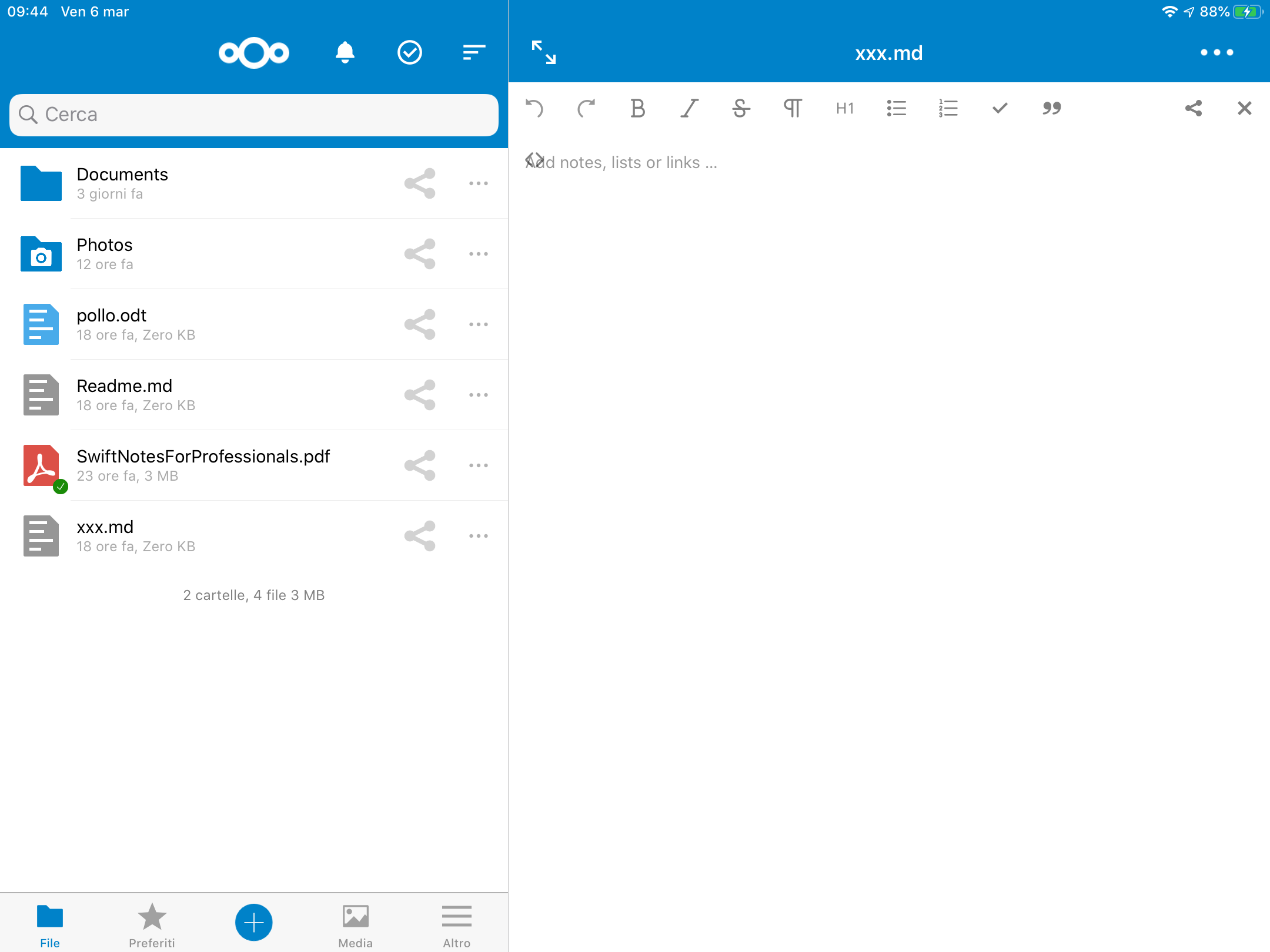Open more options for Readme.md
This screenshot has height=952, width=1270.
[x=479, y=395]
